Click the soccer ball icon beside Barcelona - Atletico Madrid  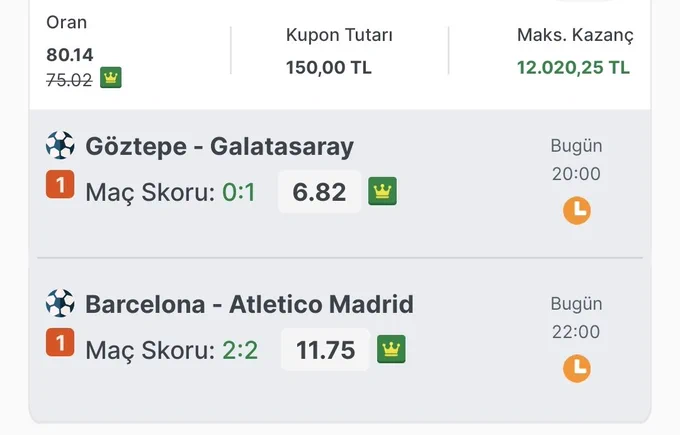pos(60,303)
